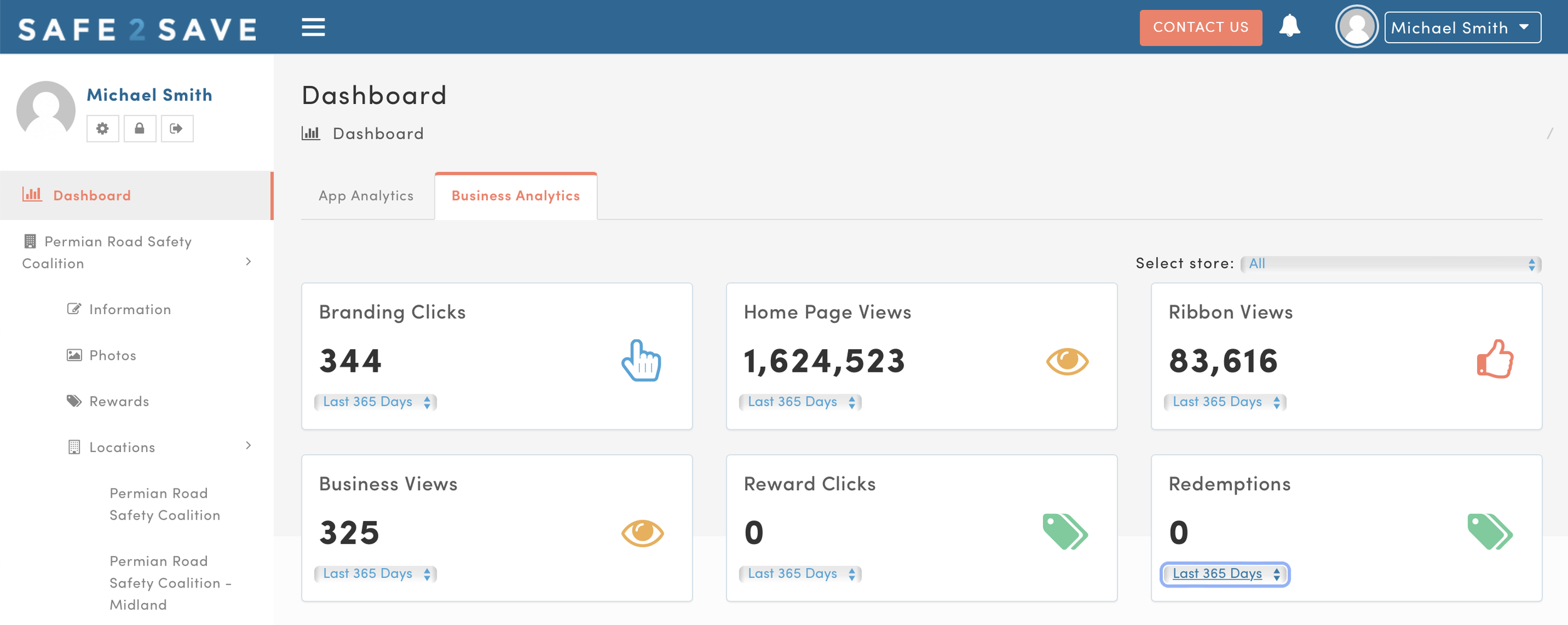This screenshot has width=1568, height=625.
Task: Click the Redemptions tags icon
Action: point(1490,532)
